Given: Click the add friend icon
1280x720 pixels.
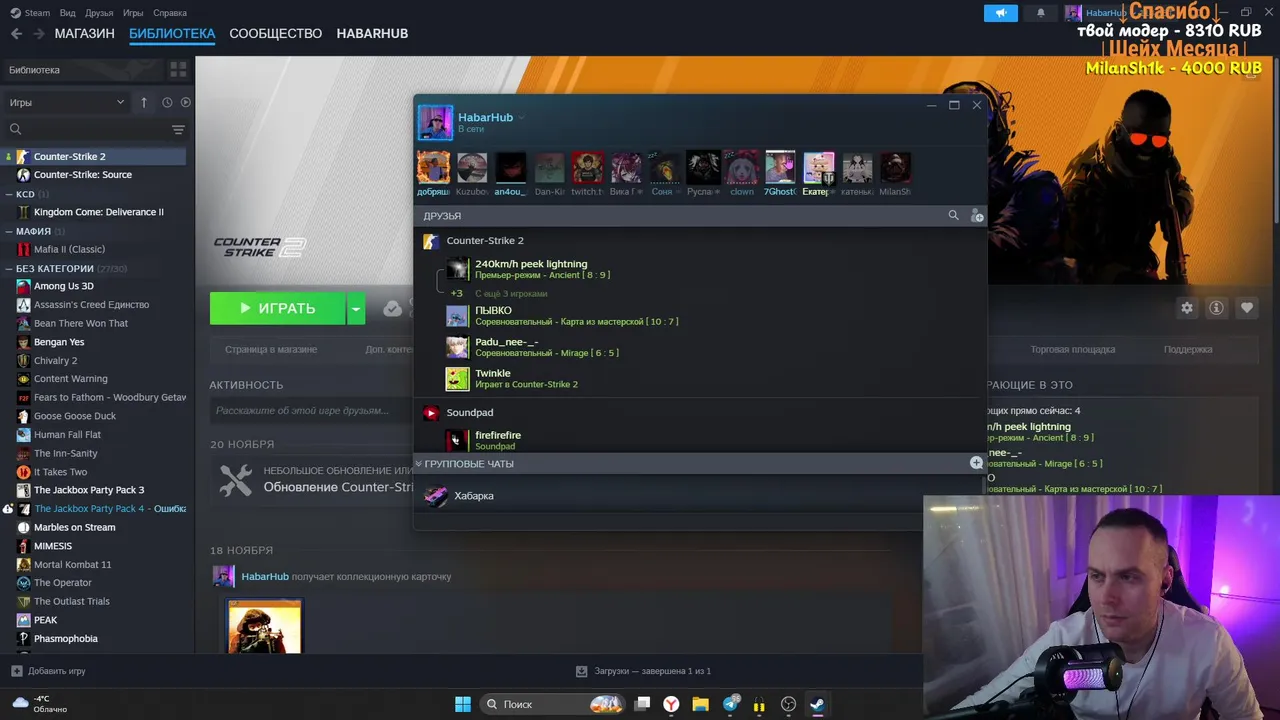Looking at the screenshot, I should [977, 215].
